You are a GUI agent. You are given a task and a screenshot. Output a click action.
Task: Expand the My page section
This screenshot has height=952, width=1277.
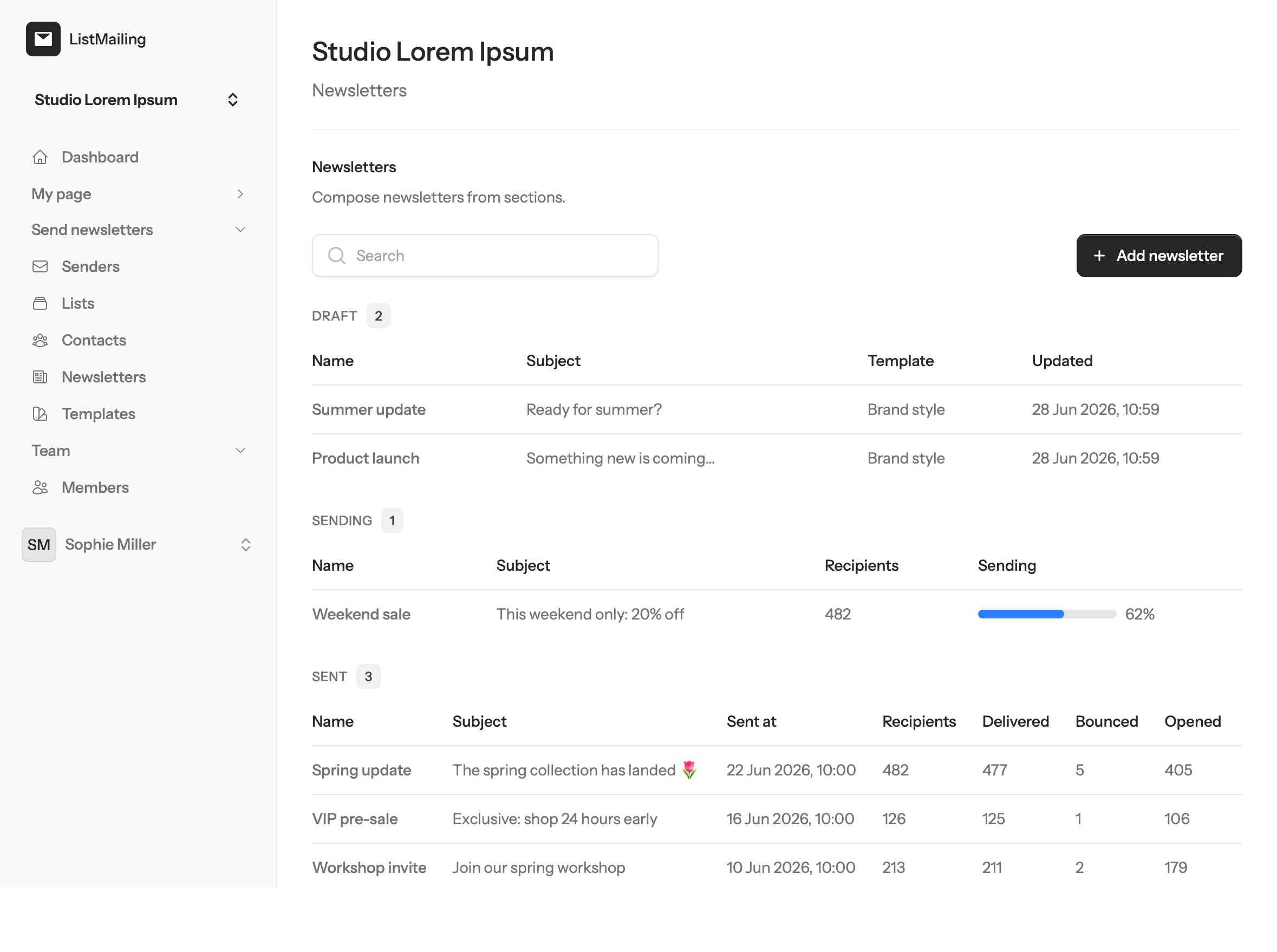pyautogui.click(x=138, y=194)
